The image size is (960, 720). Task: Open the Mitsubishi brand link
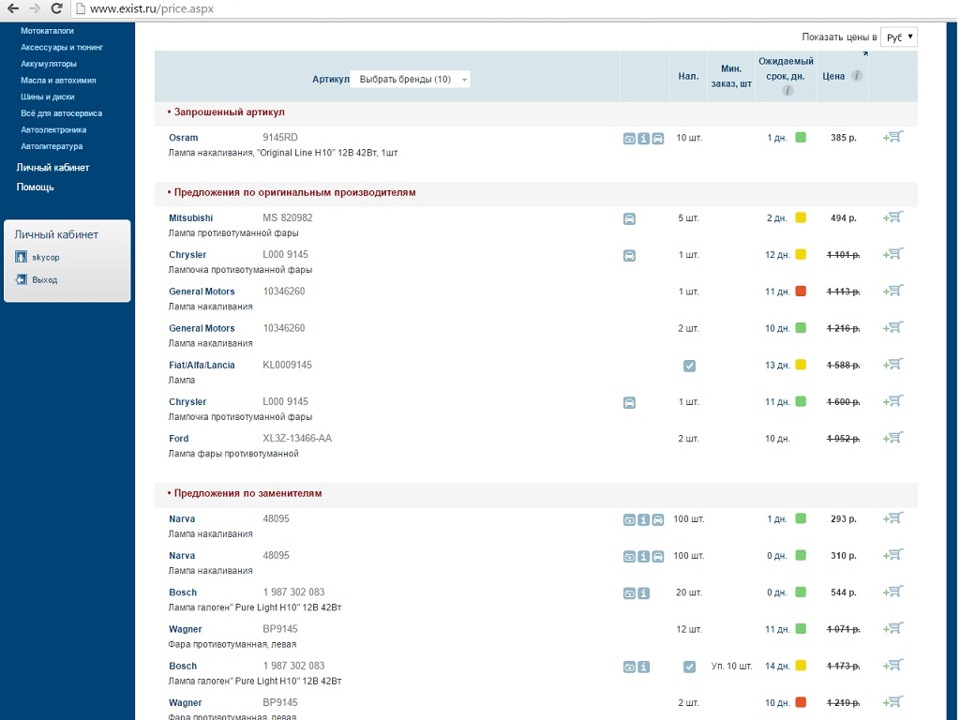[x=190, y=218]
